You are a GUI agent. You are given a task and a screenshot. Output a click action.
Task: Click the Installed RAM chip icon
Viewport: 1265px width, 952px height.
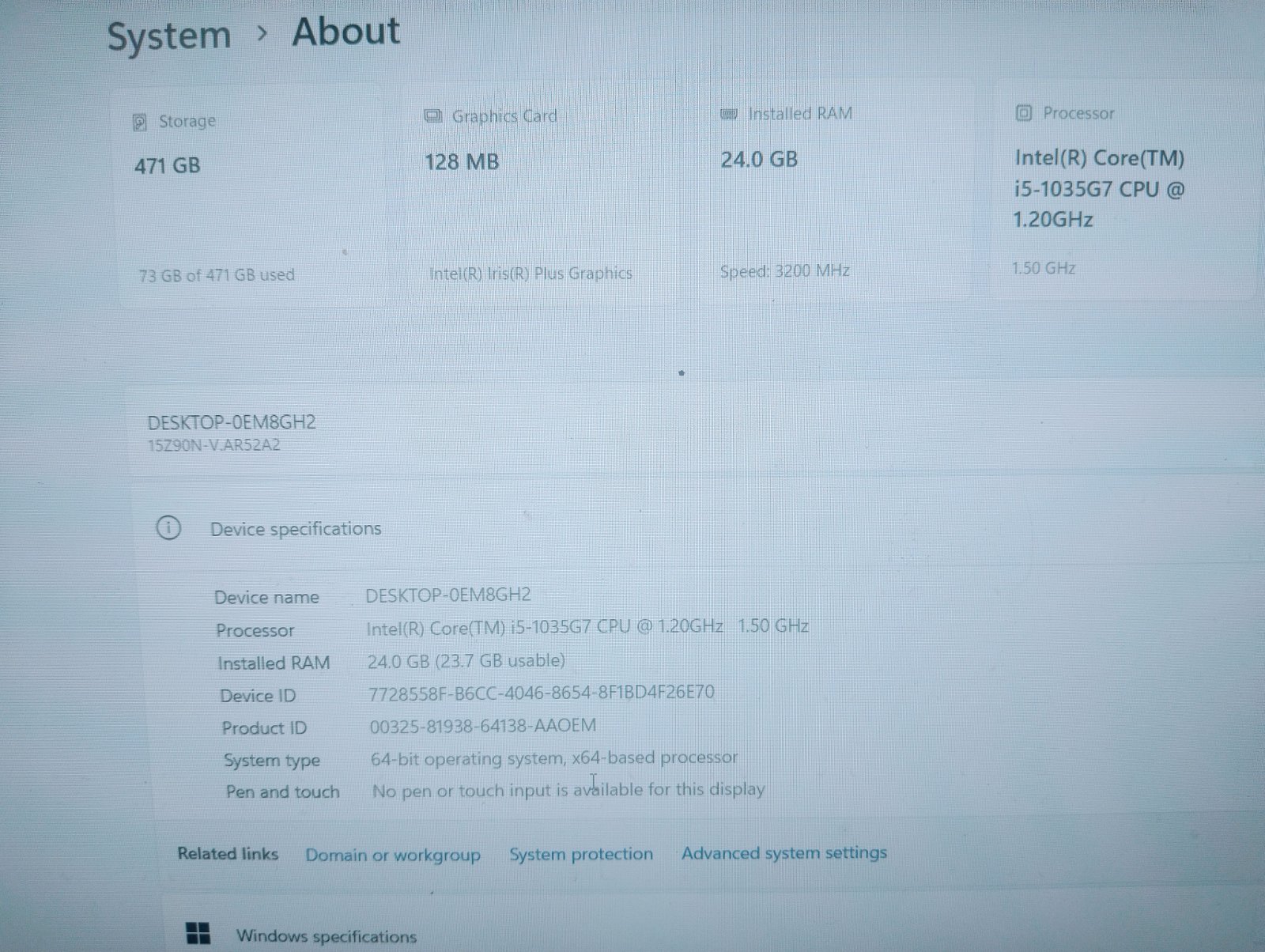729,115
